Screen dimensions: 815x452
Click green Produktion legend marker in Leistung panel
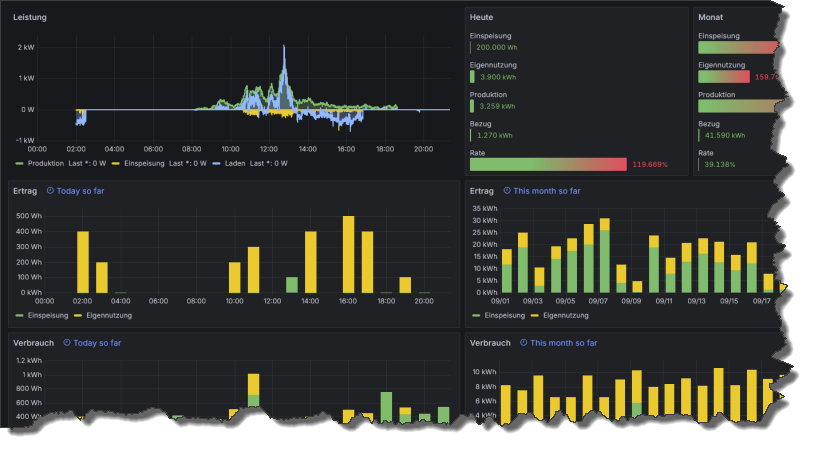pos(20,163)
